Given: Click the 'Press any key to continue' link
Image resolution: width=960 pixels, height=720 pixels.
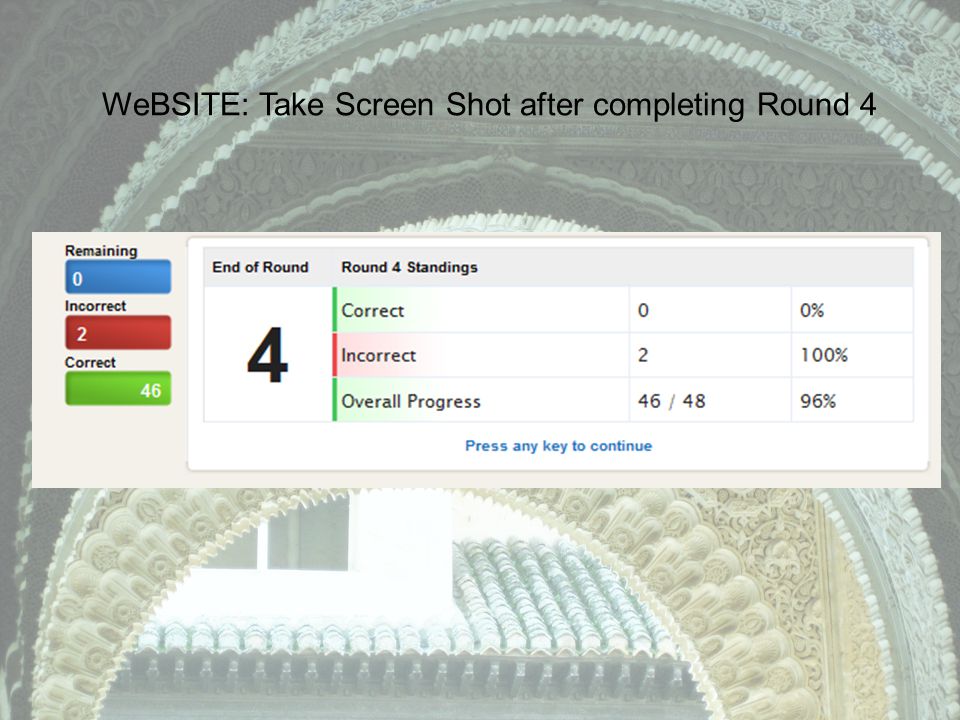Looking at the screenshot, I should pyautogui.click(x=558, y=446).
